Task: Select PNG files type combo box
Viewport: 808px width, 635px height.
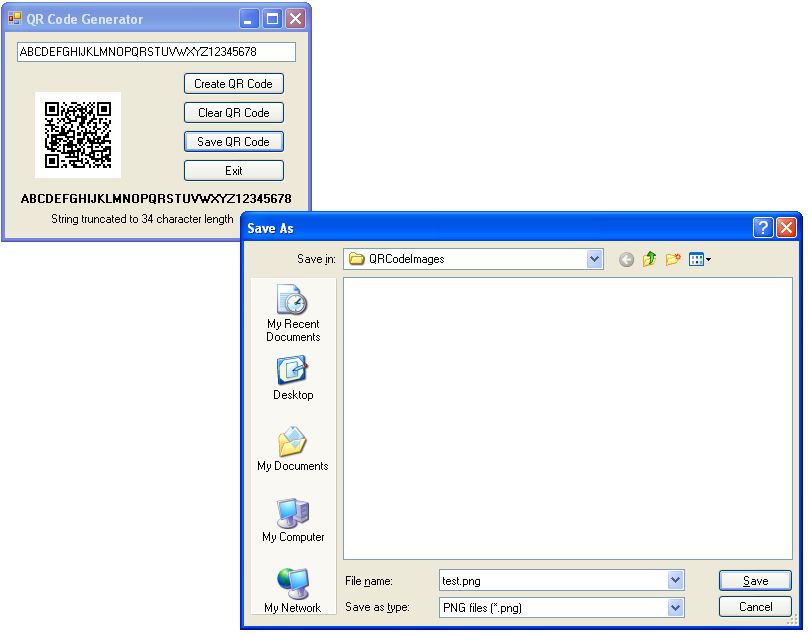Action: pos(562,607)
